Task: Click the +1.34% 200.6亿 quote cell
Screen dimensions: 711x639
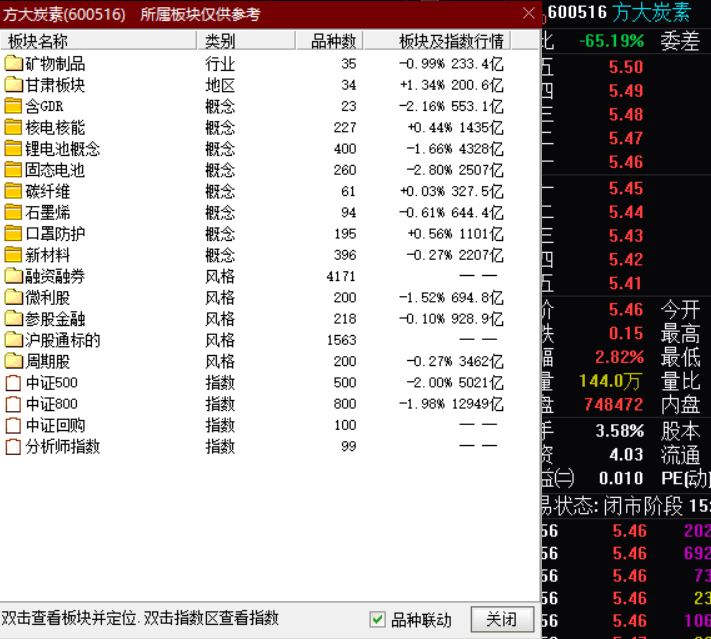Action: (451, 85)
